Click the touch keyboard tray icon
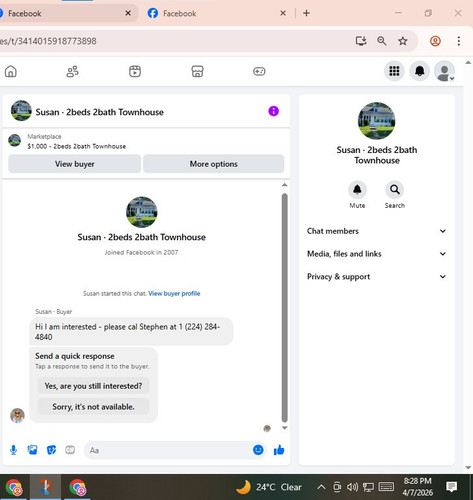This screenshot has width=473, height=500. (x=386, y=487)
